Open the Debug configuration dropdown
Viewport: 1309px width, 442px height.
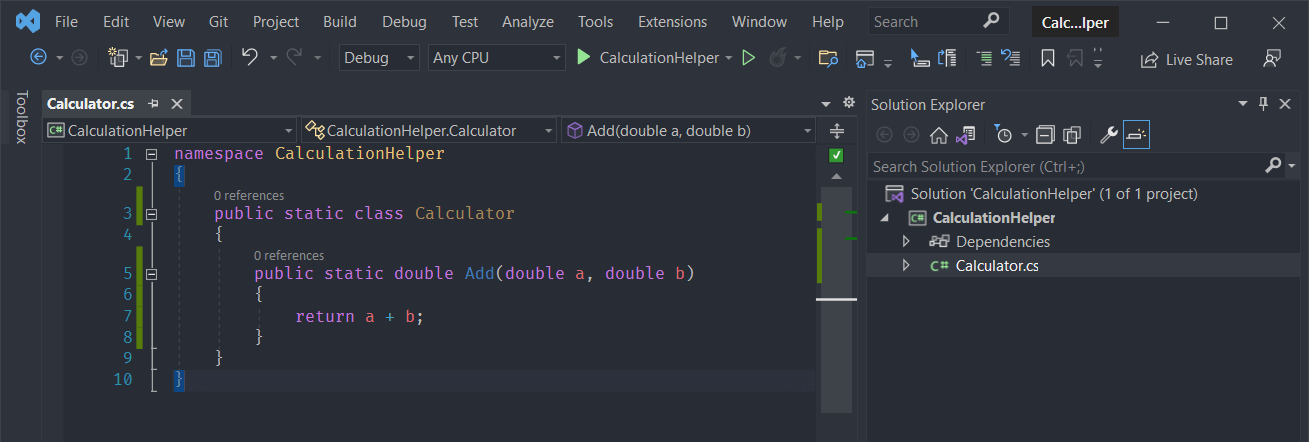(x=380, y=58)
